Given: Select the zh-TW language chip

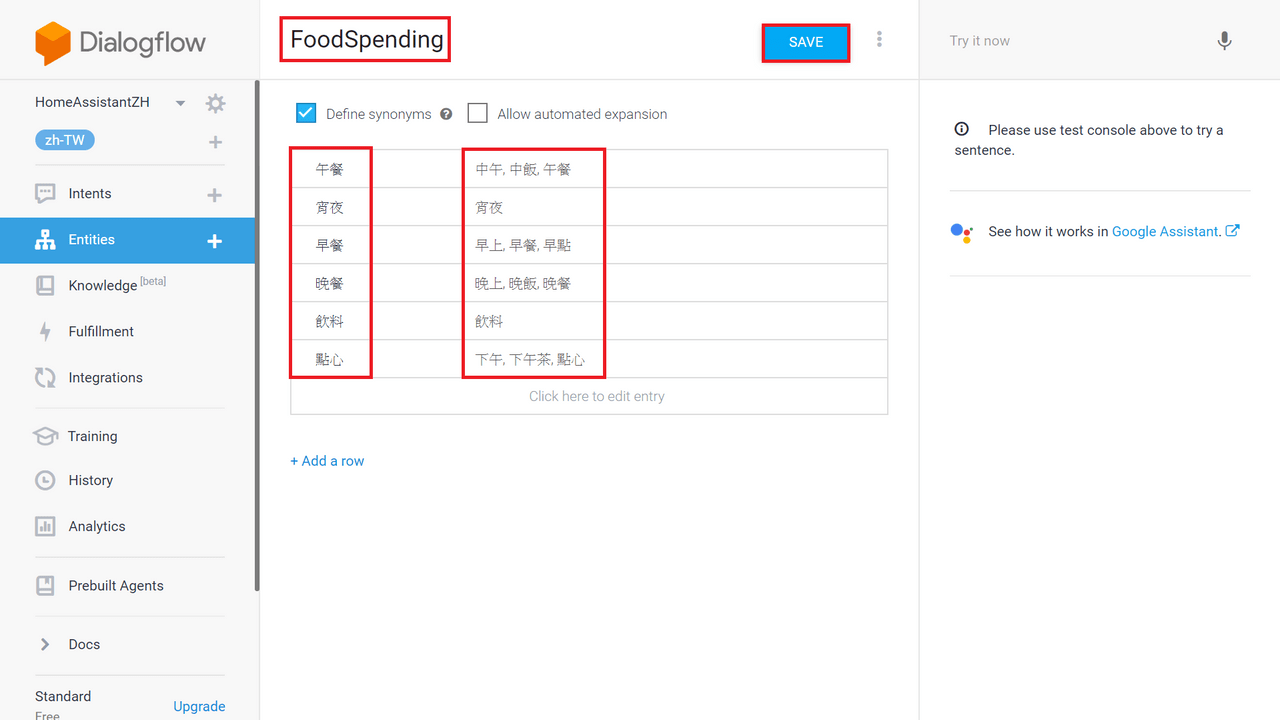Looking at the screenshot, I should coord(65,140).
